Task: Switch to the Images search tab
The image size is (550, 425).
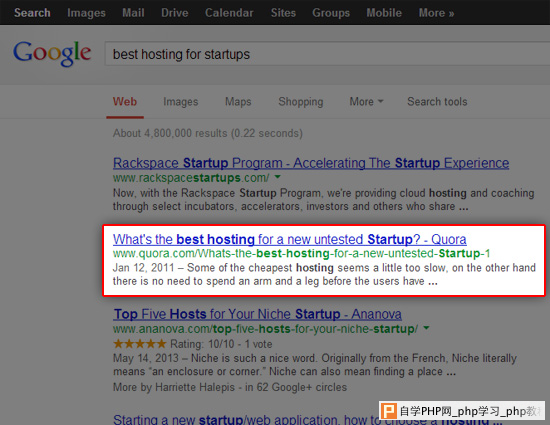Action: click(181, 102)
